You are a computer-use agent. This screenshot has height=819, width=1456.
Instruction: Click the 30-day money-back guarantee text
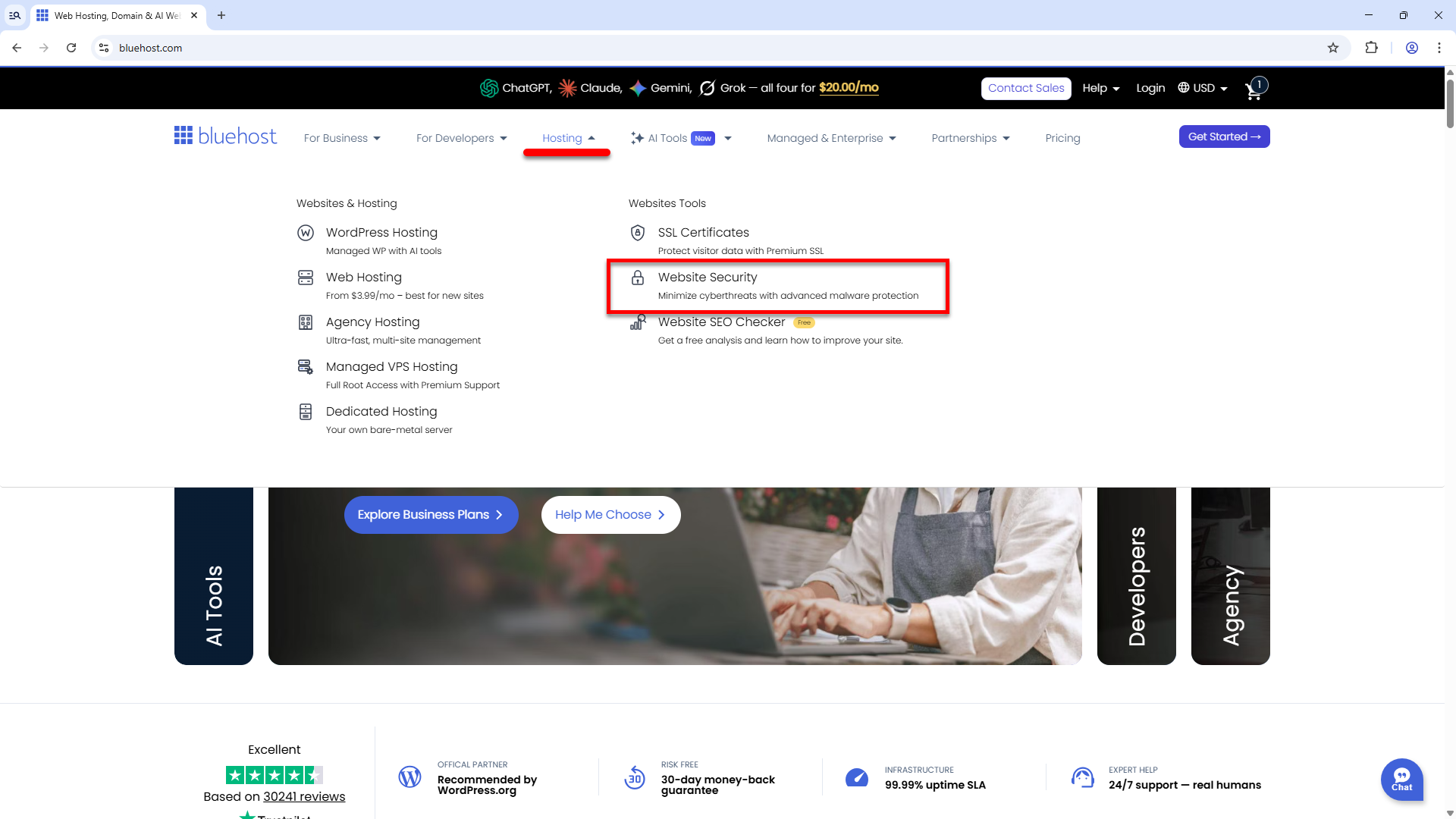pos(717,785)
